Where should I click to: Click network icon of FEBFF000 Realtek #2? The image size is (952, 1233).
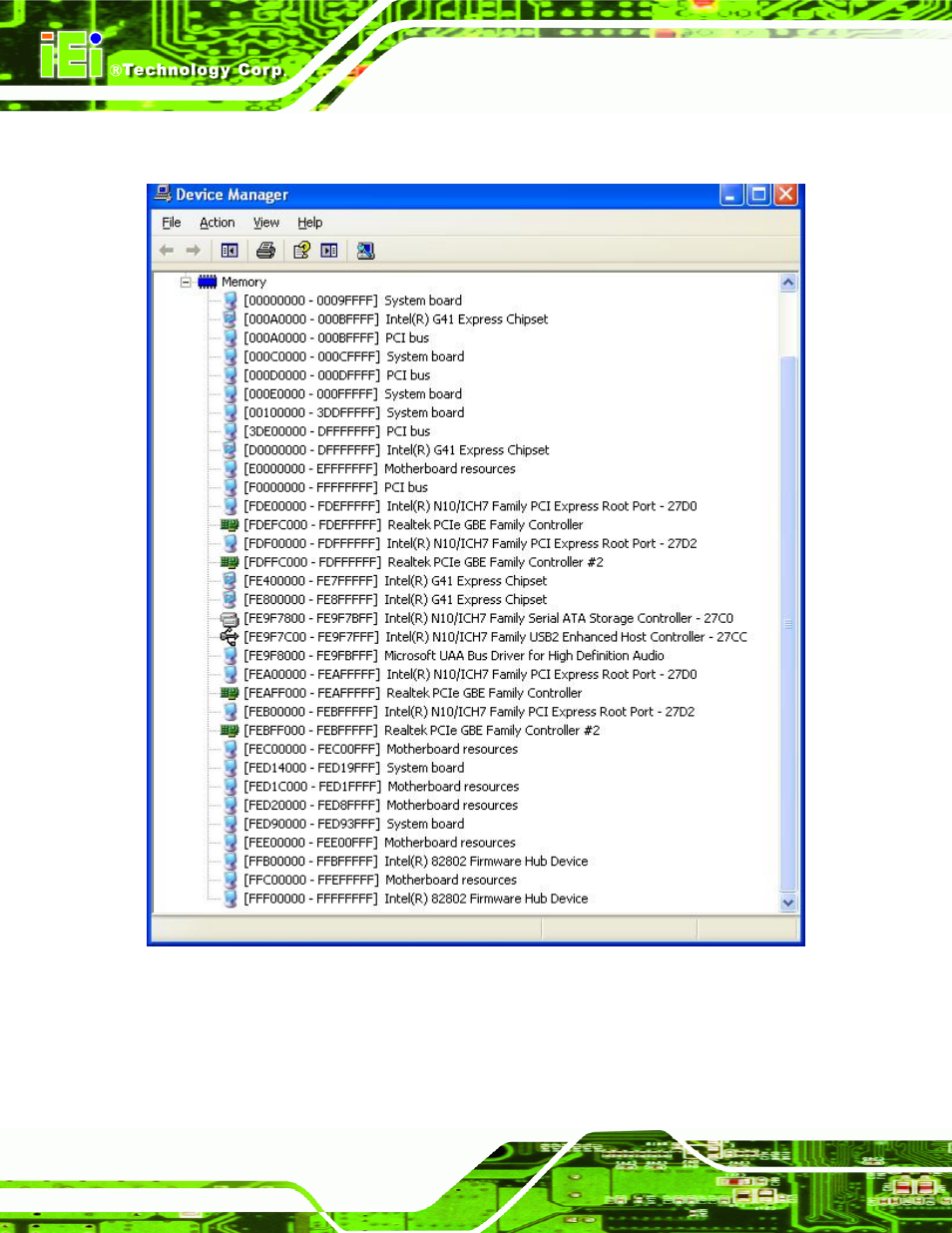point(230,731)
